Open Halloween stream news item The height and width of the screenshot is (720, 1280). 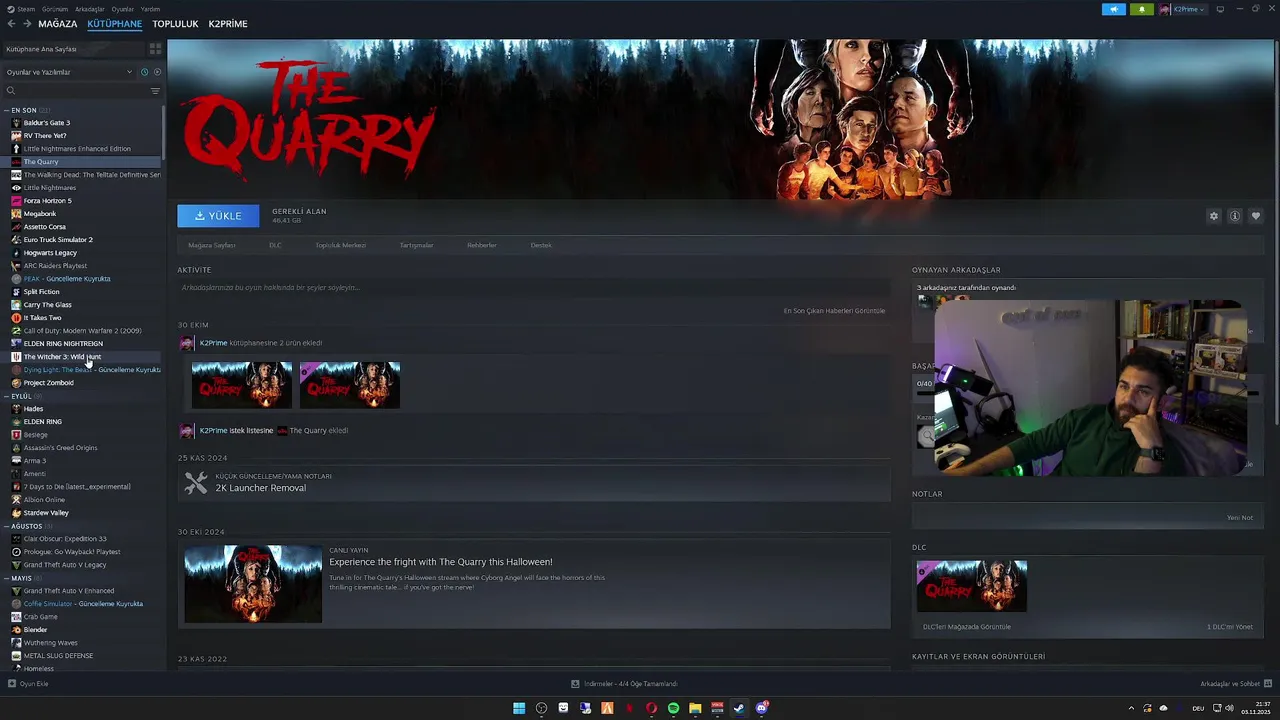coord(534,584)
